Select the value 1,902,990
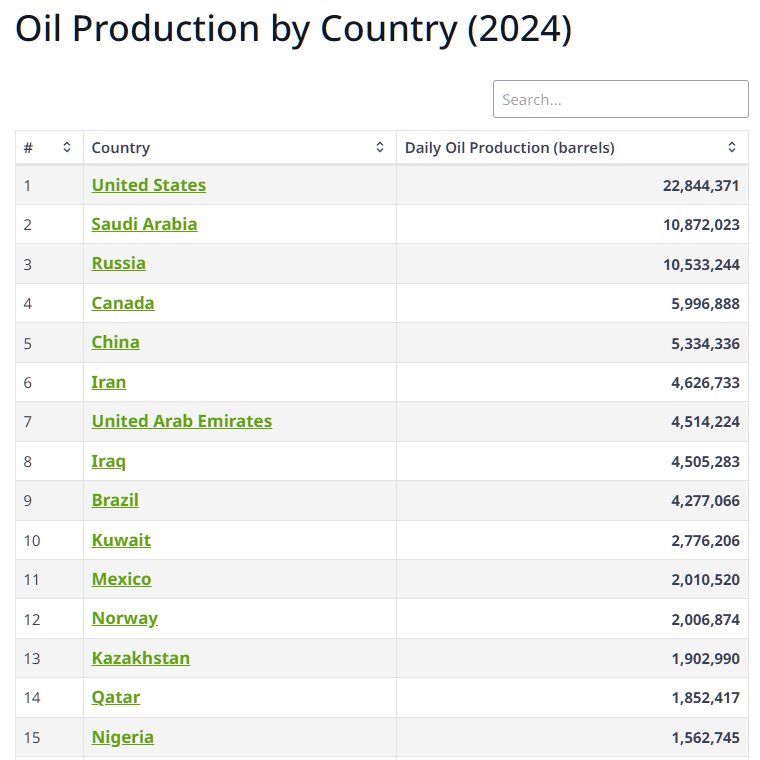760x760 pixels. click(x=705, y=659)
